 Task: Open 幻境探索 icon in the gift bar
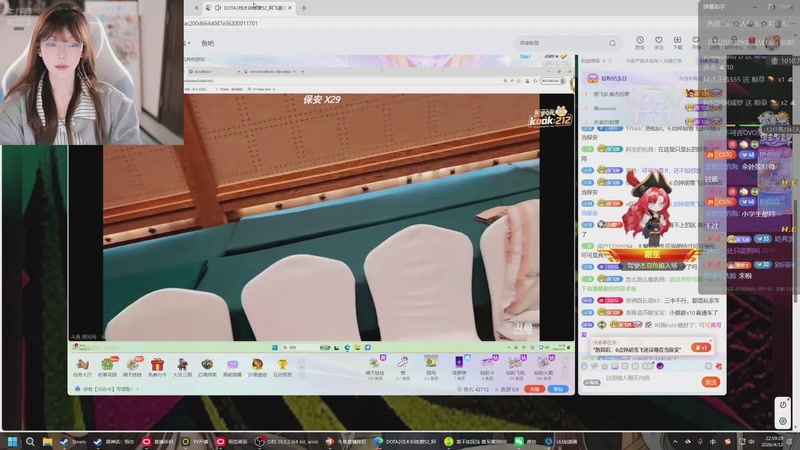pyautogui.click(x=207, y=367)
